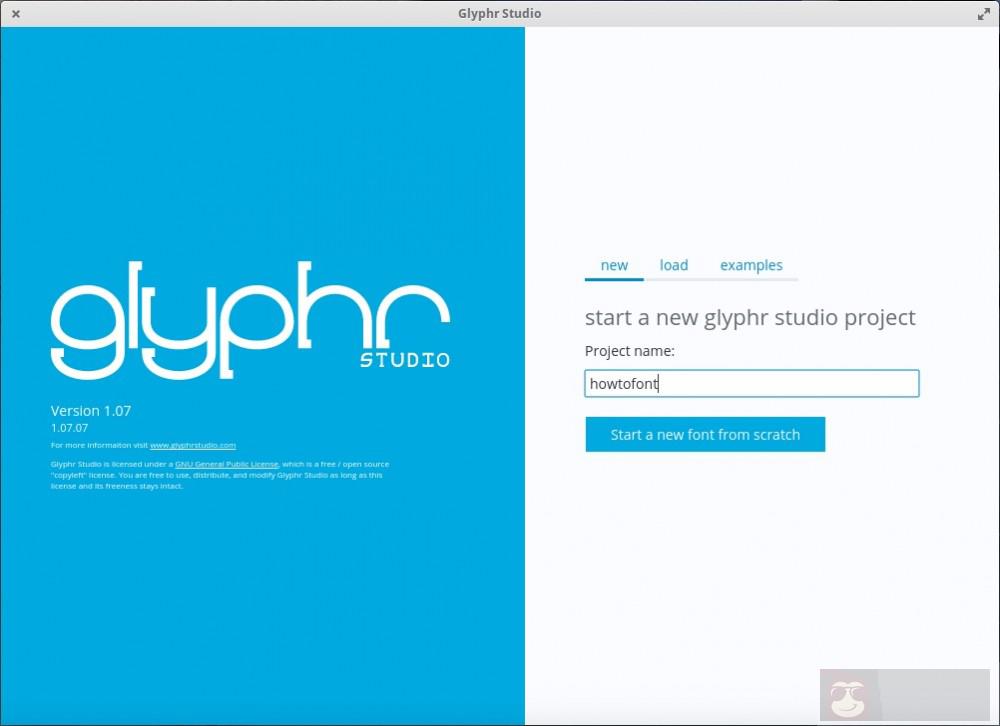Click inside the Project name field
Viewport: 1000px width, 726px height.
click(751, 383)
